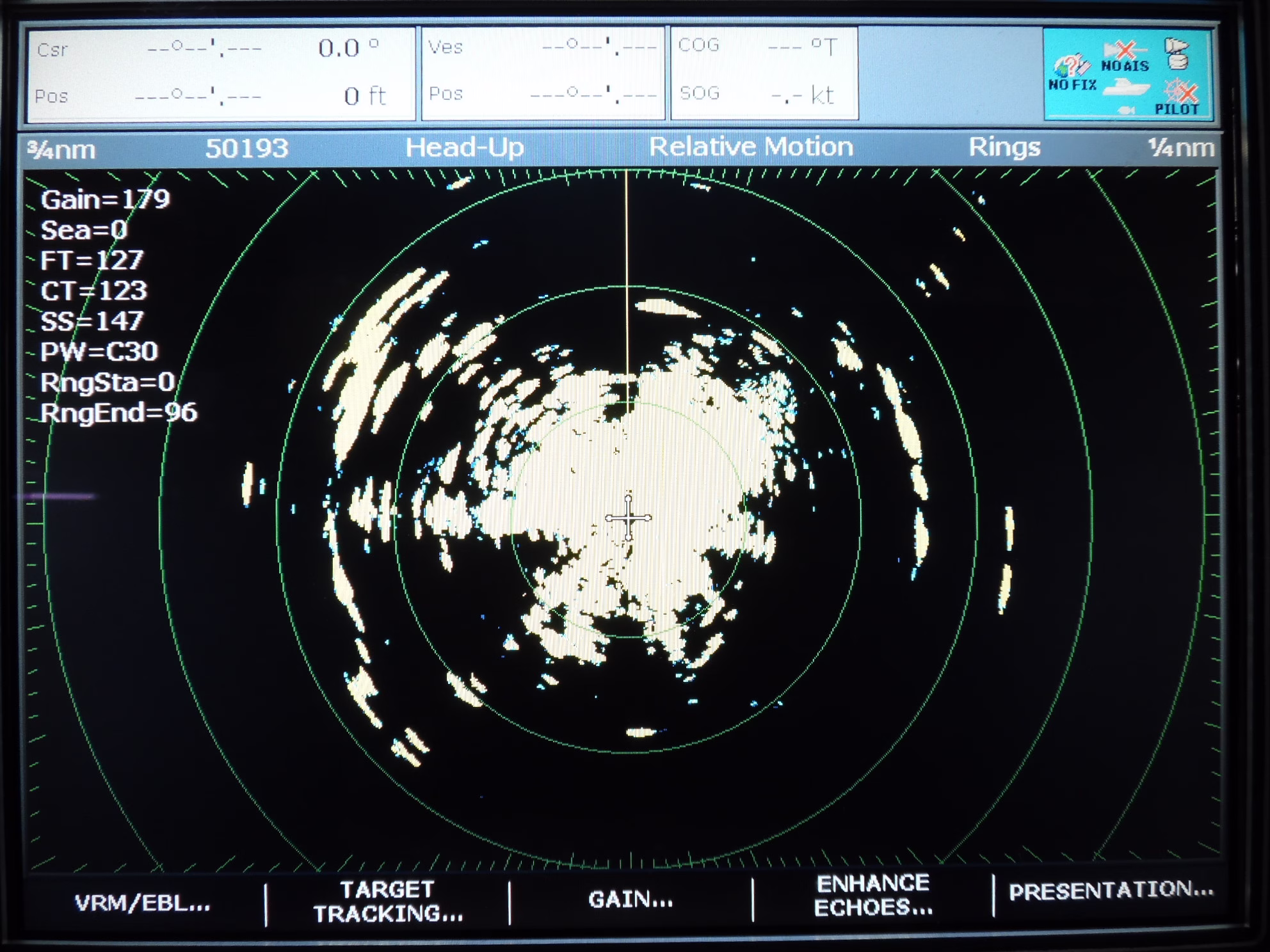Open the PRESENTATION... softkey
This screenshot has height=952, width=1270.
(x=1111, y=890)
